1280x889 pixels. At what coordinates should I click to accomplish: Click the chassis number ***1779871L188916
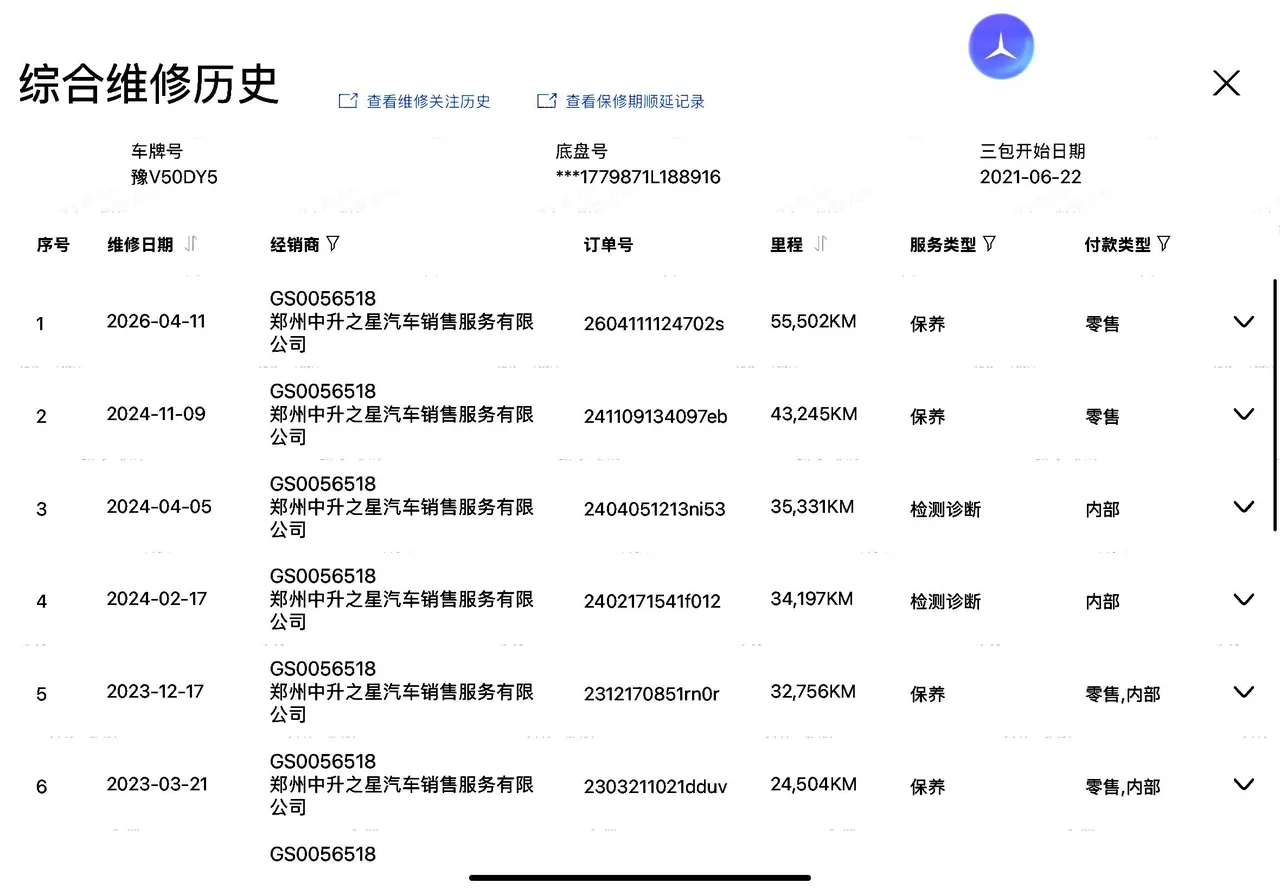pos(638,177)
